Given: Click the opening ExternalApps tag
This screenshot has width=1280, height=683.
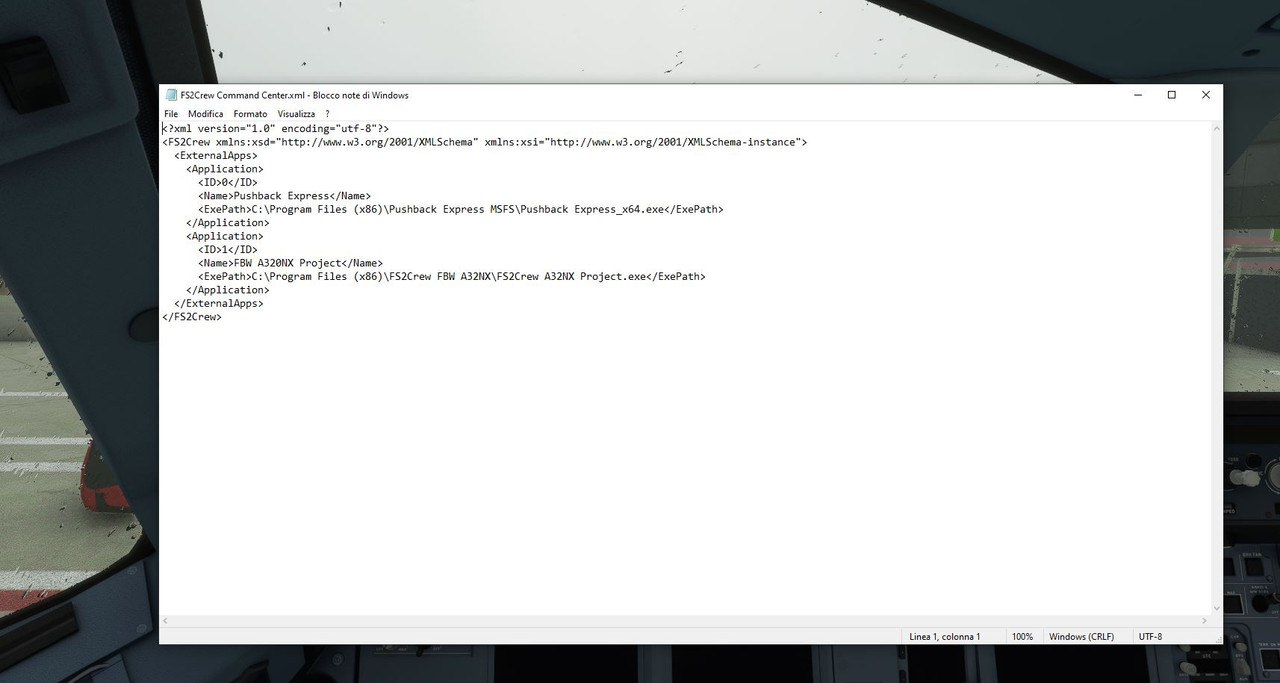Looking at the screenshot, I should click(x=215, y=156).
